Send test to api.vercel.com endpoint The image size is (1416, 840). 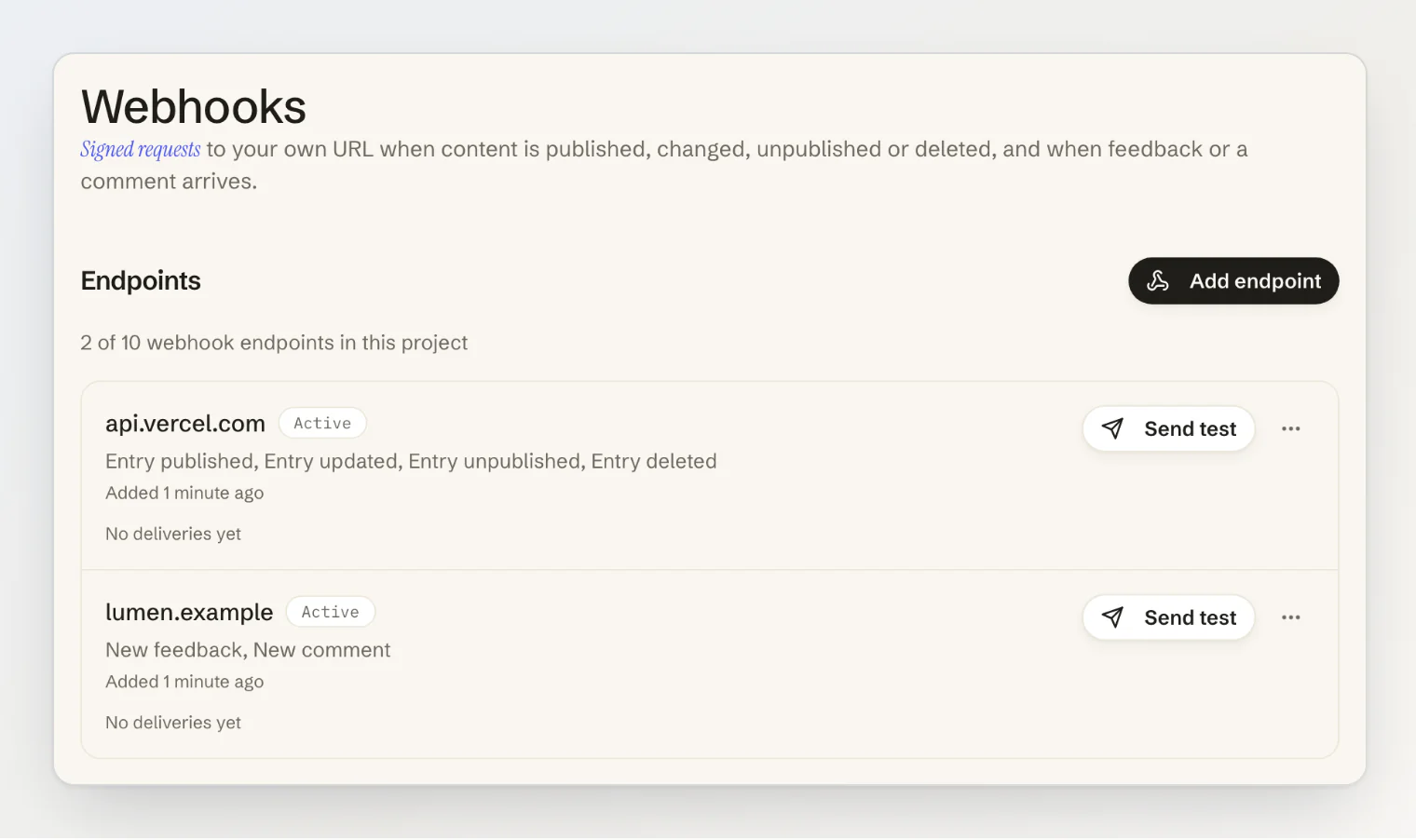click(1168, 429)
